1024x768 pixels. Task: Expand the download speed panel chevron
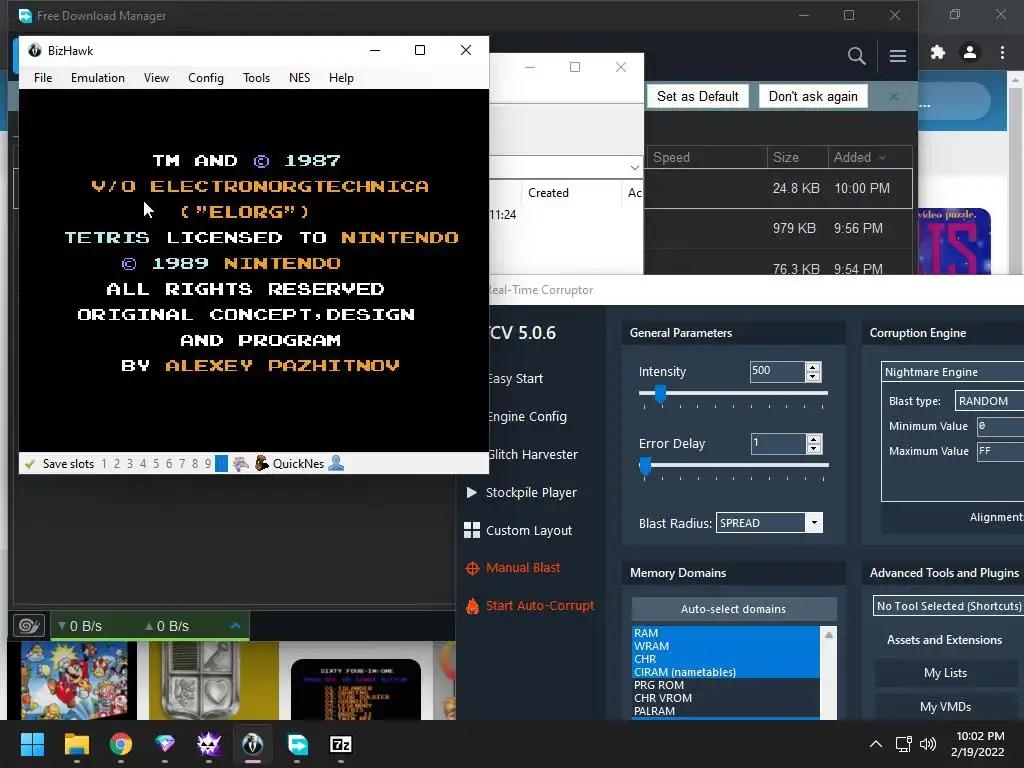235,626
